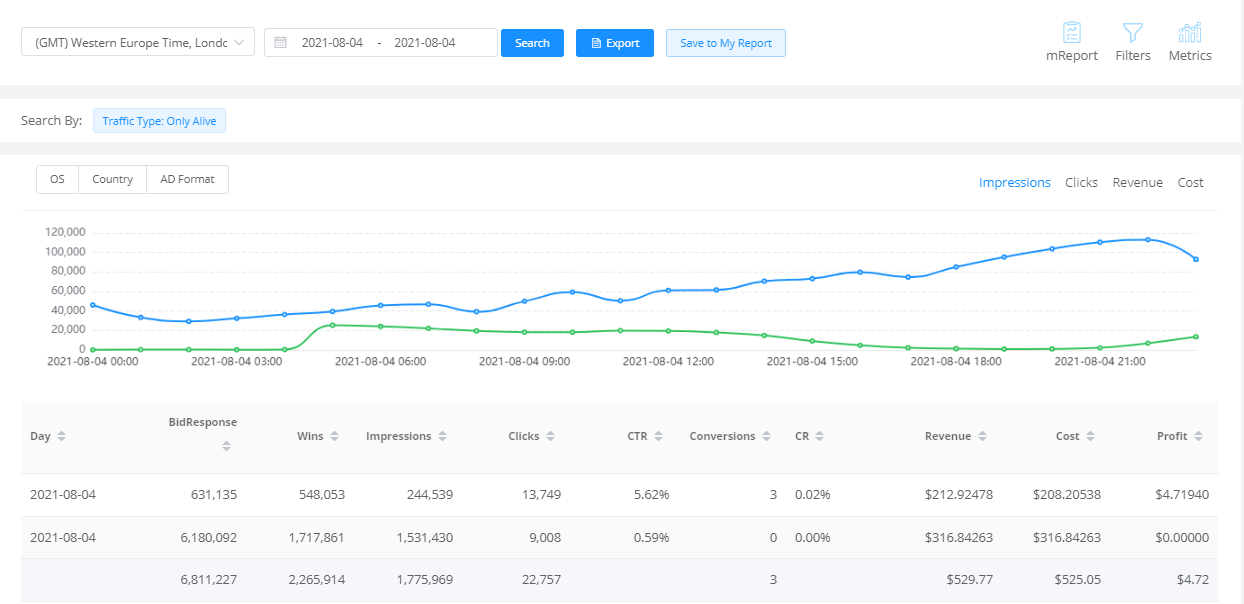Click the total Cost $525.05
The height and width of the screenshot is (604, 1244).
pos(1076,580)
